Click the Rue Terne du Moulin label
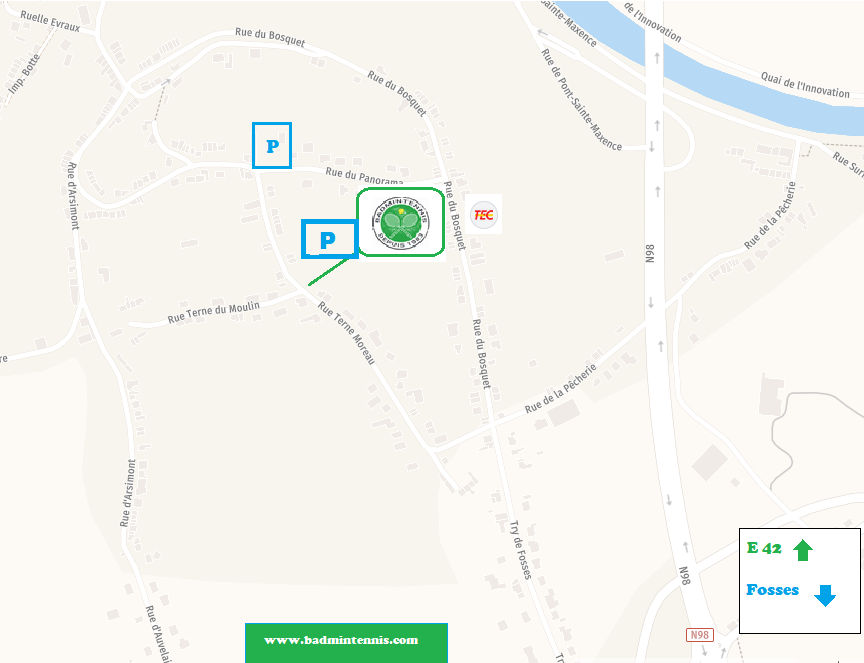This screenshot has height=663, width=864. (213, 312)
